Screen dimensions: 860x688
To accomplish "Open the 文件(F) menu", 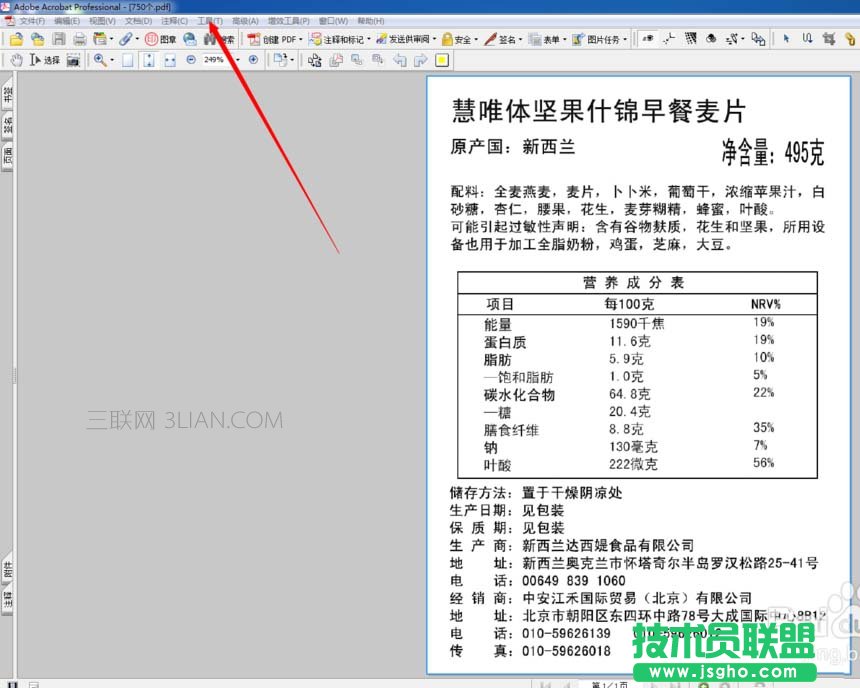I will pyautogui.click(x=32, y=21).
